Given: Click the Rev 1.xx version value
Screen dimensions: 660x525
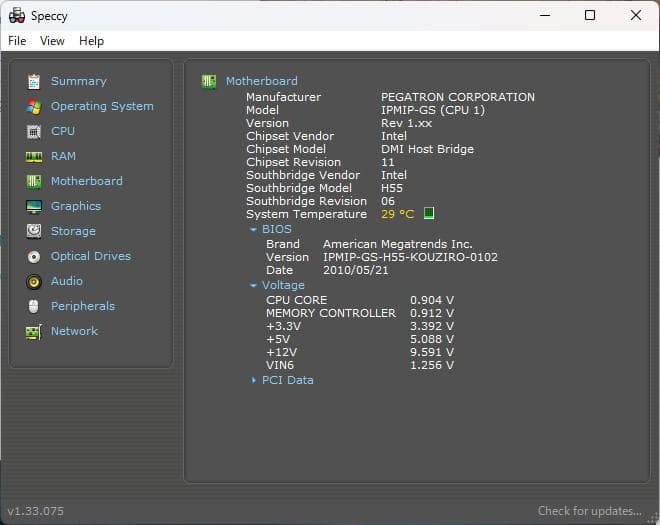Looking at the screenshot, I should 406,123.
